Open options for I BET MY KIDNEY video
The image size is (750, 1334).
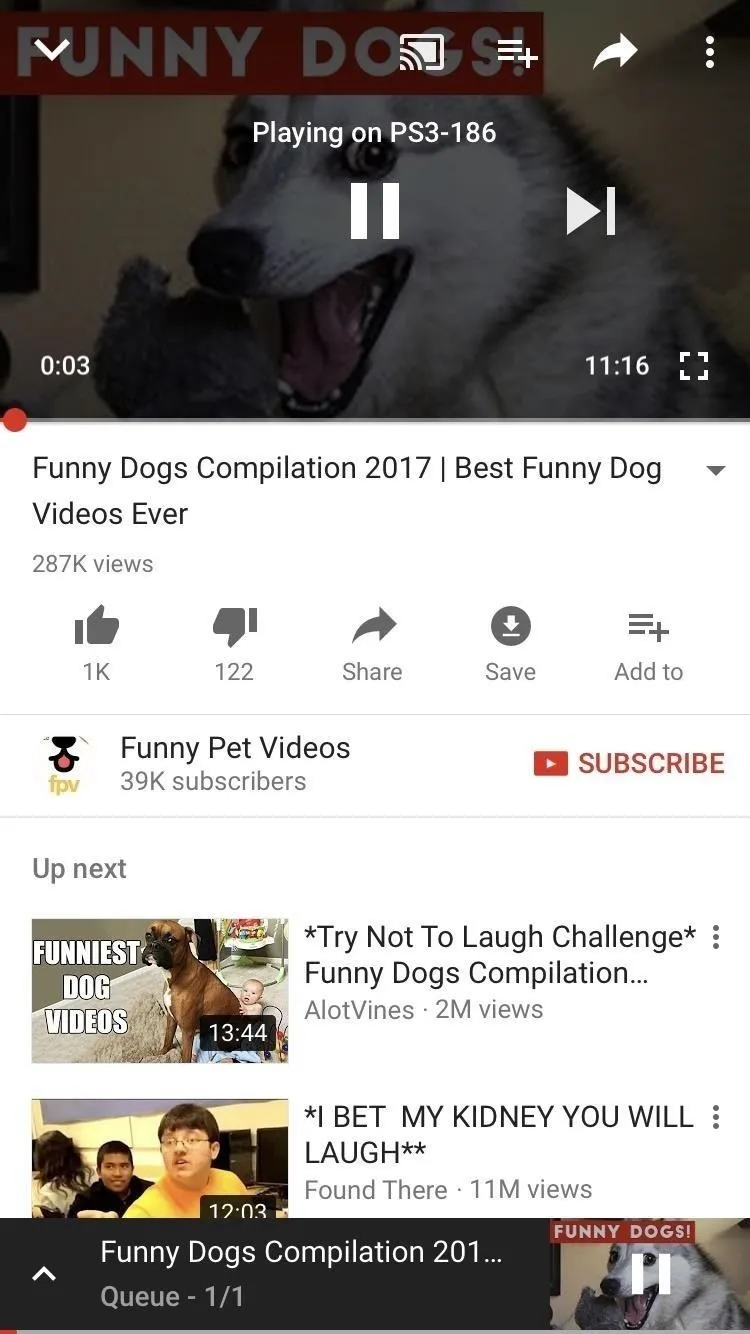[715, 1117]
